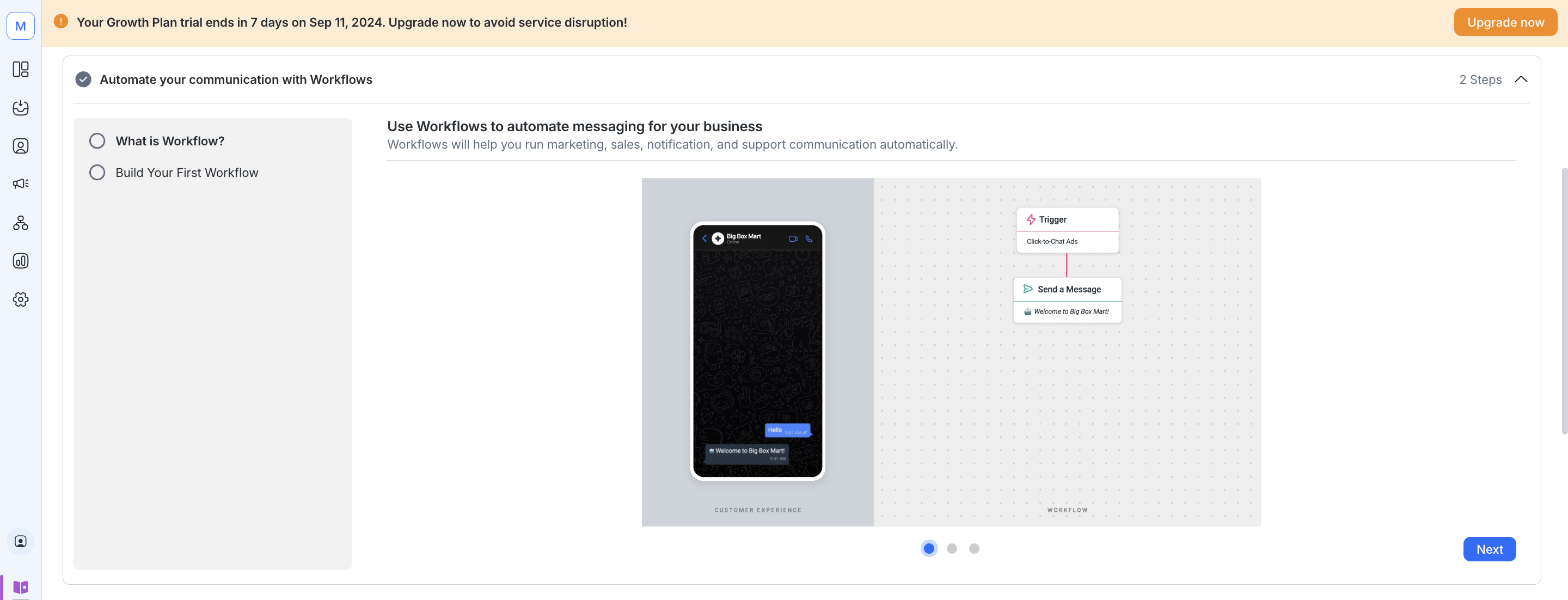Select 'Build Your First Workflow' radio circle

click(97, 173)
